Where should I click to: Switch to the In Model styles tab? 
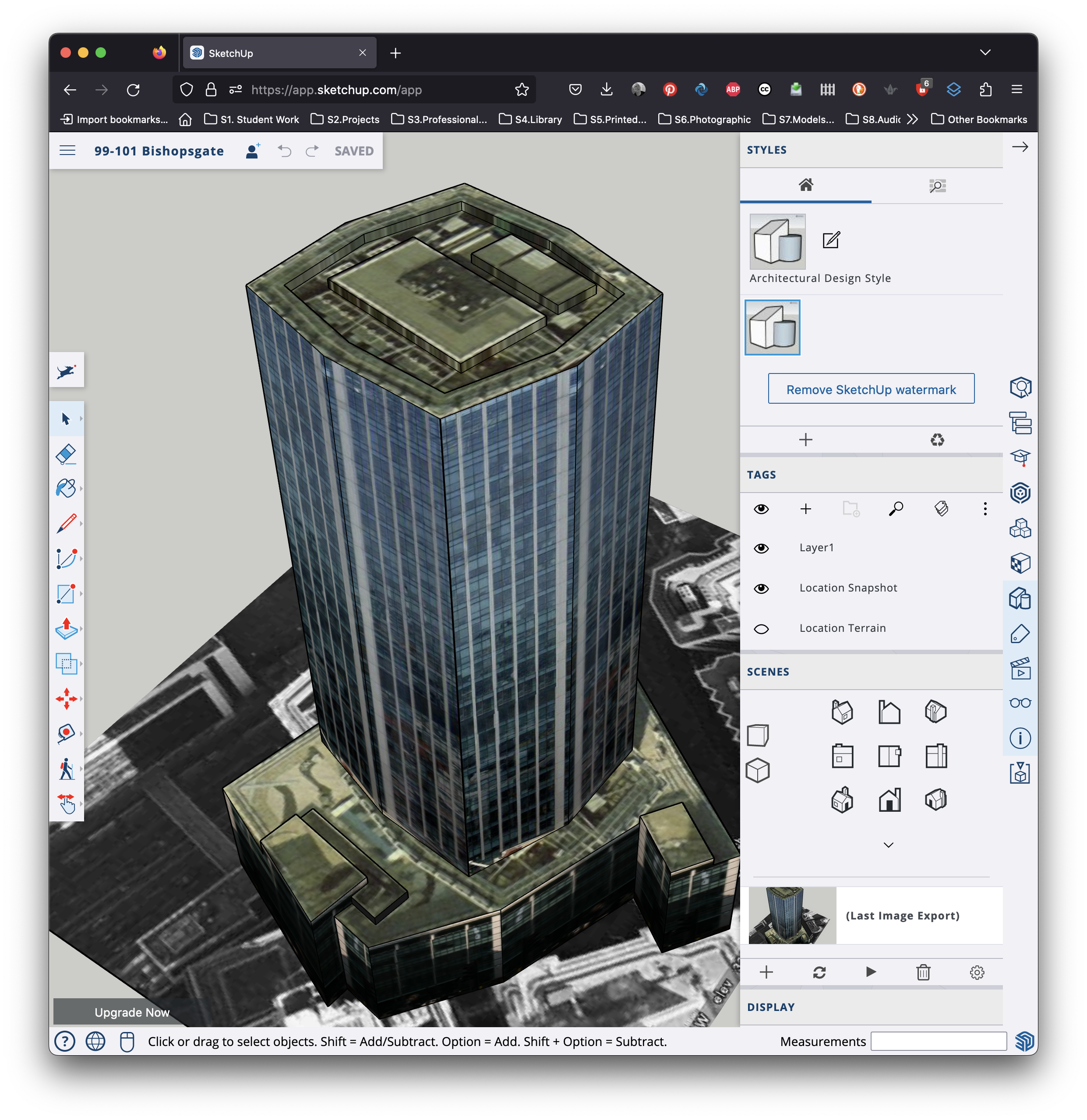click(805, 185)
